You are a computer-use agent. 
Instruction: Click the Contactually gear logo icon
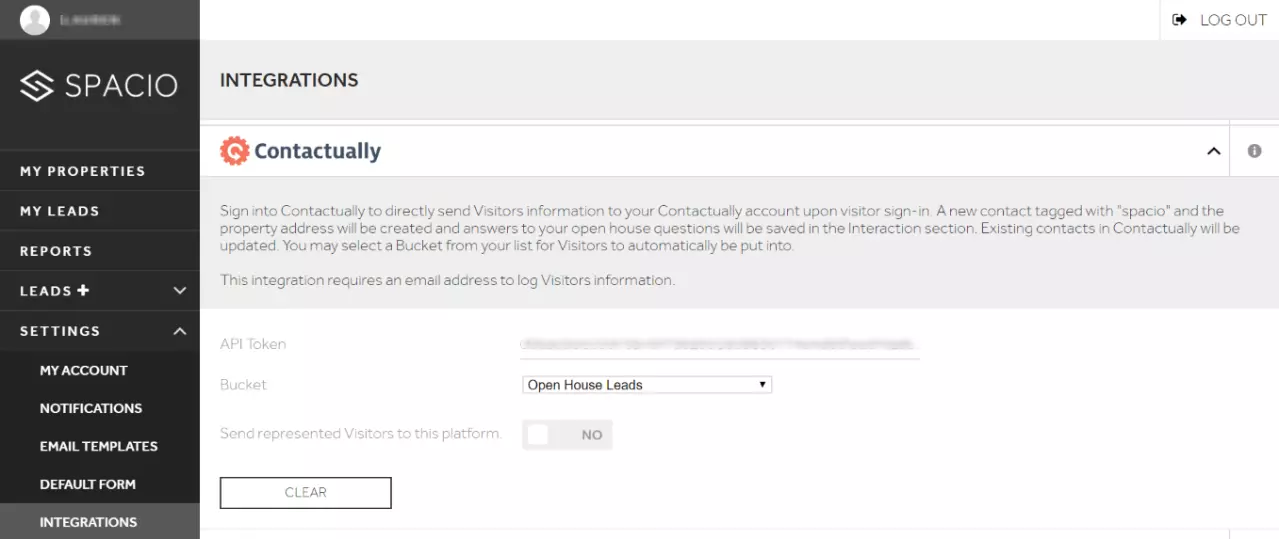point(234,151)
